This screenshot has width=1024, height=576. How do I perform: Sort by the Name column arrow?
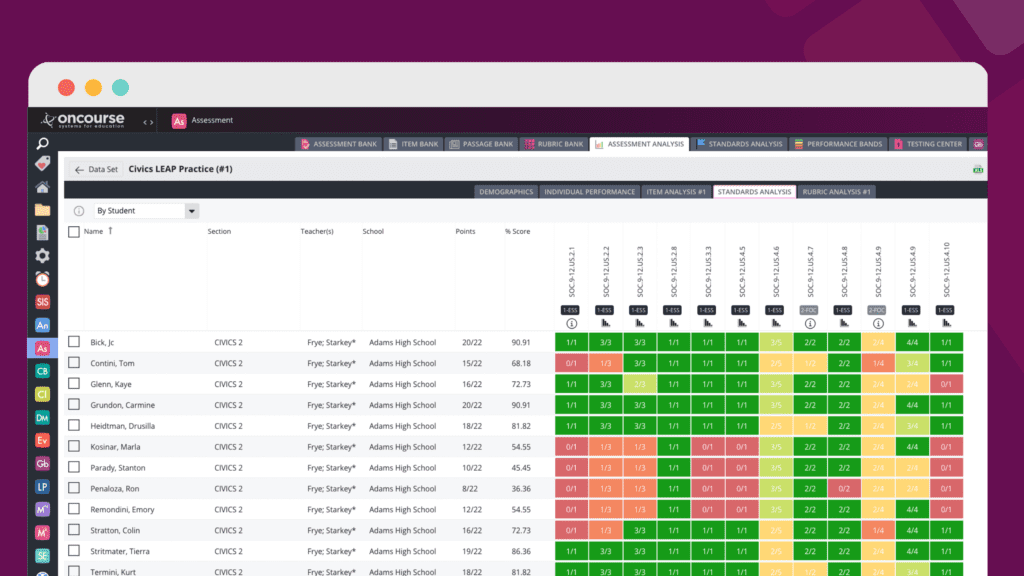110,231
